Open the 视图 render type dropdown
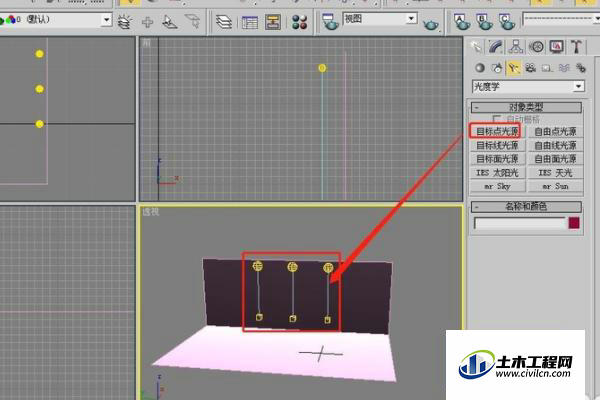The image size is (600, 400). (x=380, y=18)
